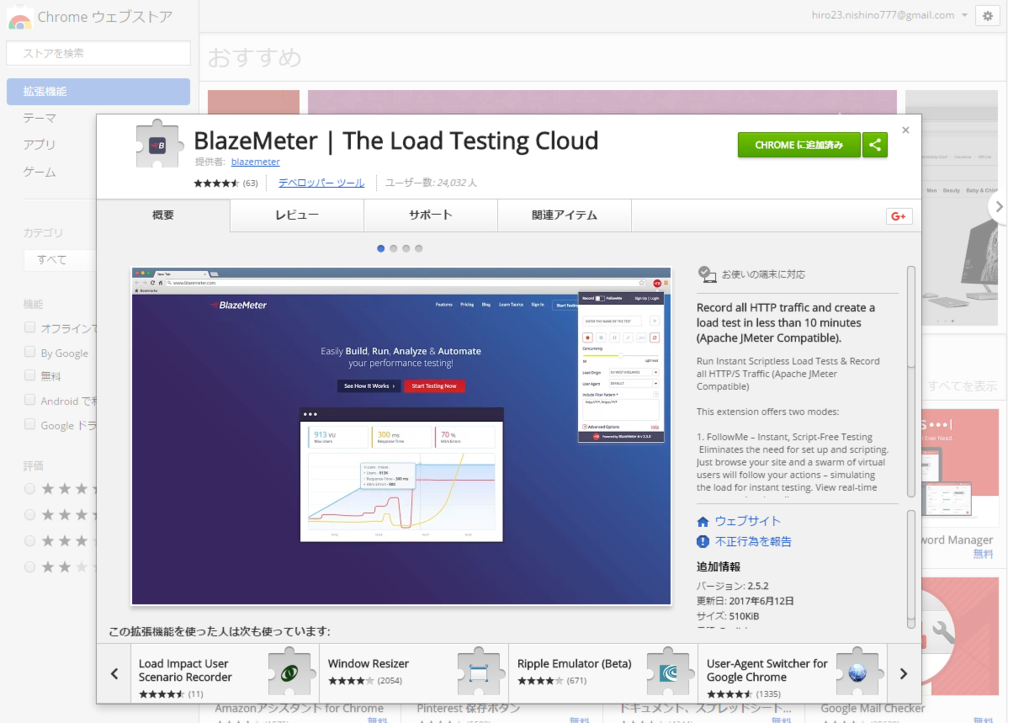The width and height of the screenshot is (1024, 723).
Task: Open the デベロッパー ツール category link
Action: pos(321,184)
